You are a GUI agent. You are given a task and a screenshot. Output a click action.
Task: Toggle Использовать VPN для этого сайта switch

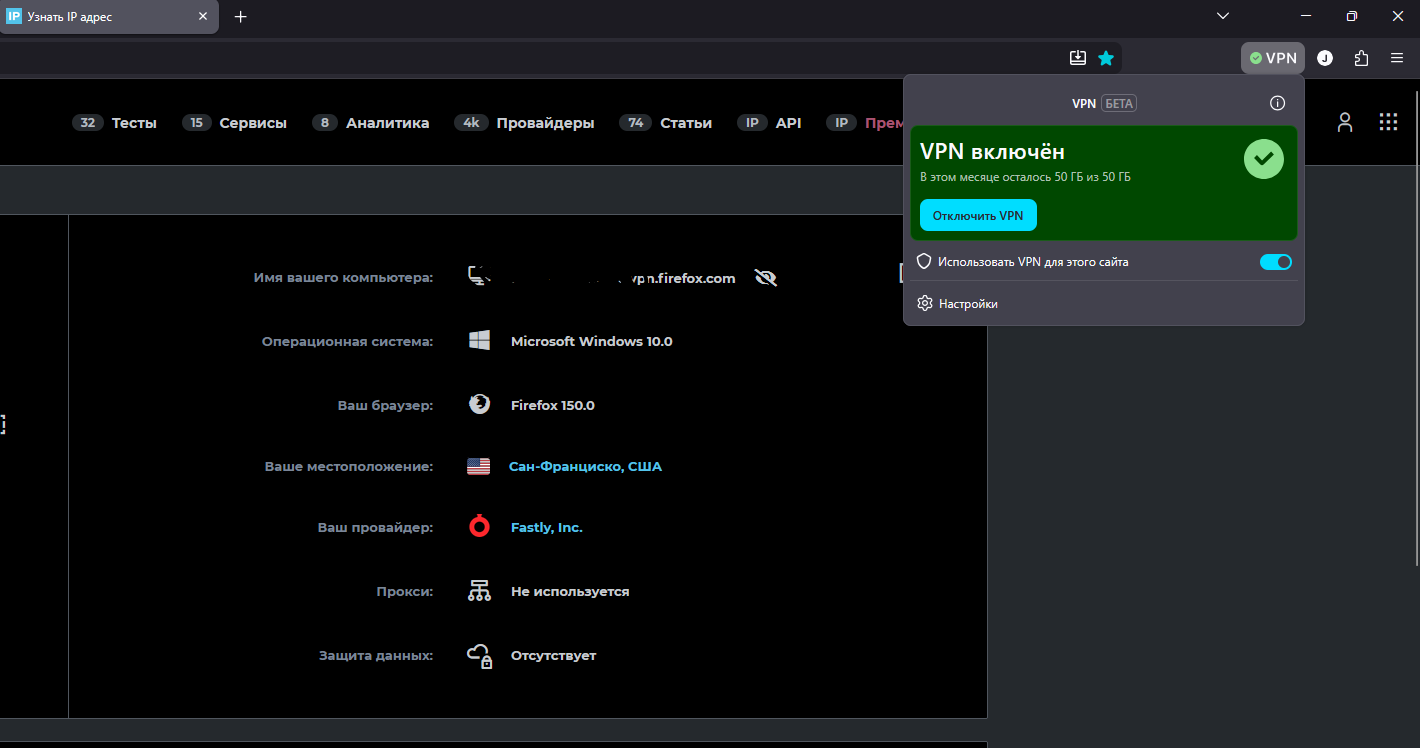coord(1276,262)
